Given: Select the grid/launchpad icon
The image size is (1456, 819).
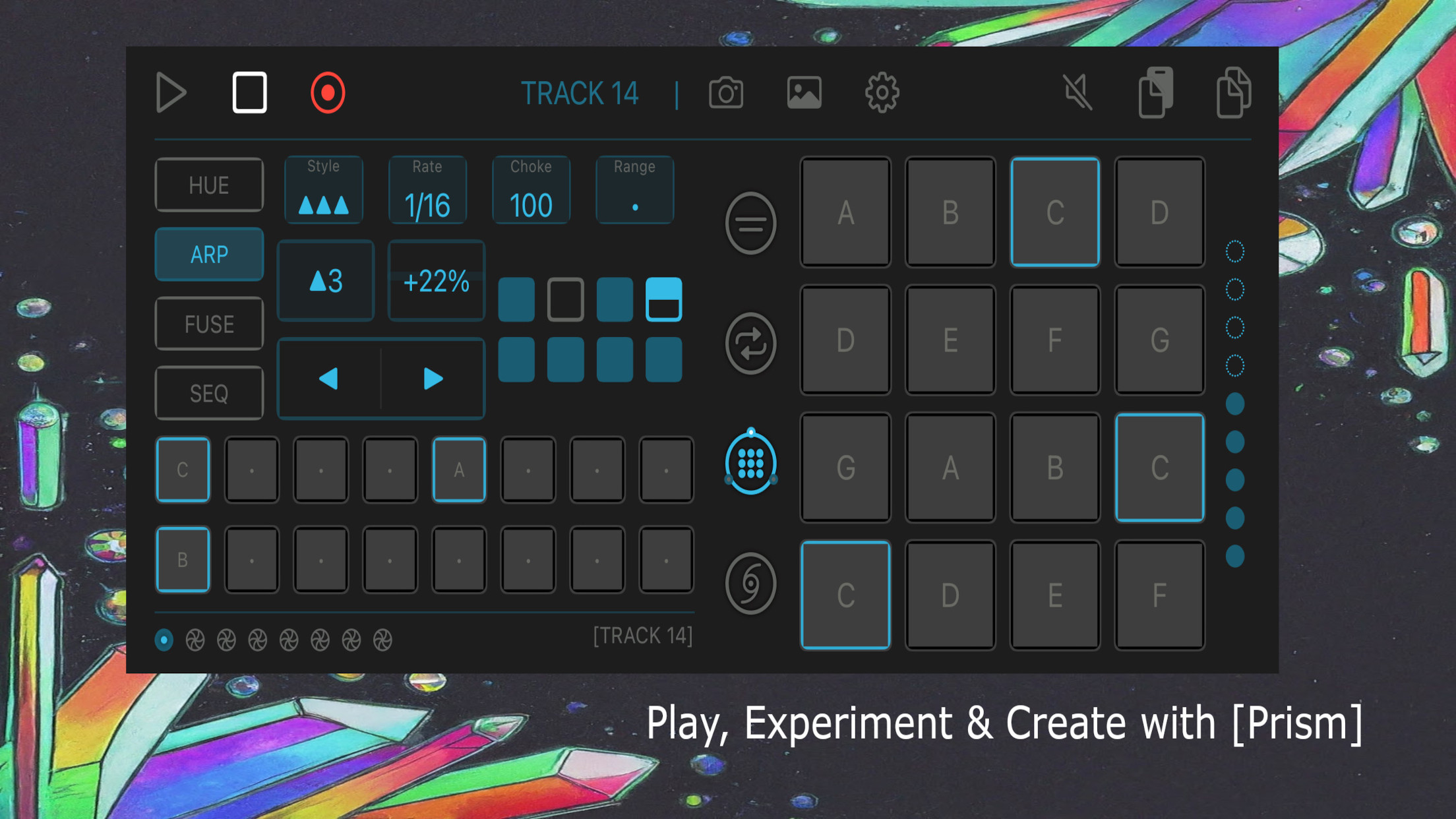Looking at the screenshot, I should pyautogui.click(x=751, y=463).
